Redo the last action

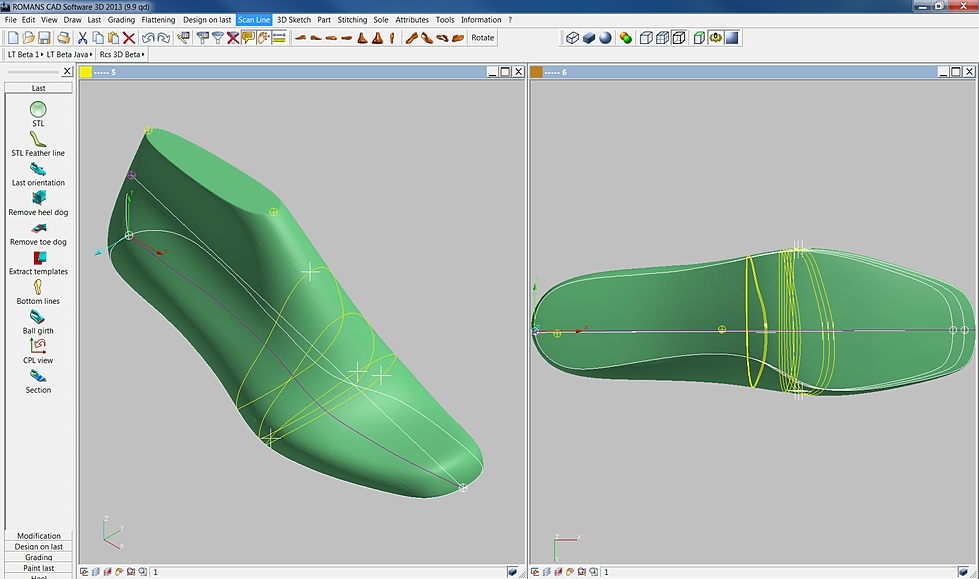pos(164,38)
